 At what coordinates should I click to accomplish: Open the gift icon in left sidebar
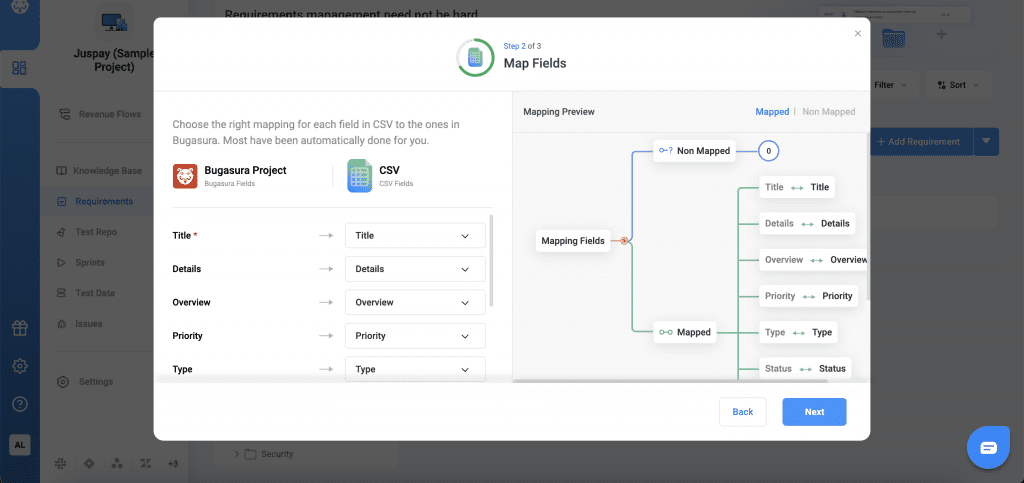19,328
